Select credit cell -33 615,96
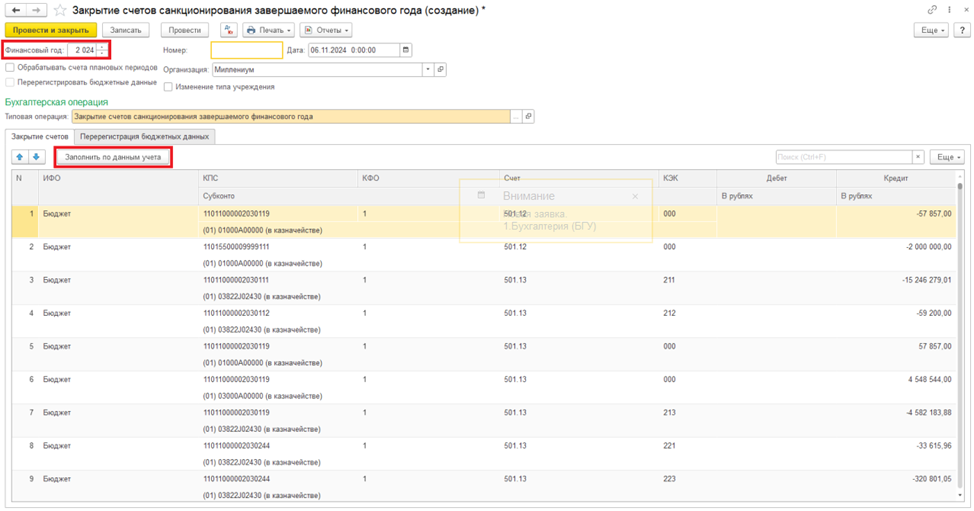The width and height of the screenshot is (974, 511). pos(896,446)
